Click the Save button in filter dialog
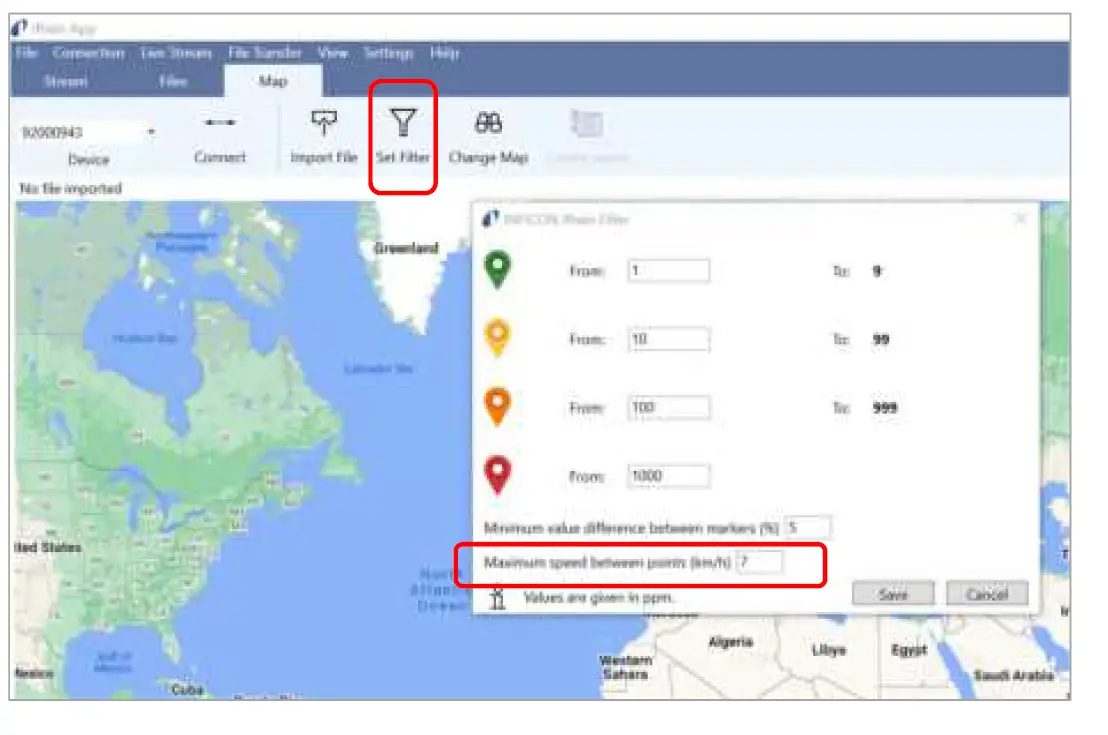This screenshot has width=1108, height=735. tap(893, 594)
